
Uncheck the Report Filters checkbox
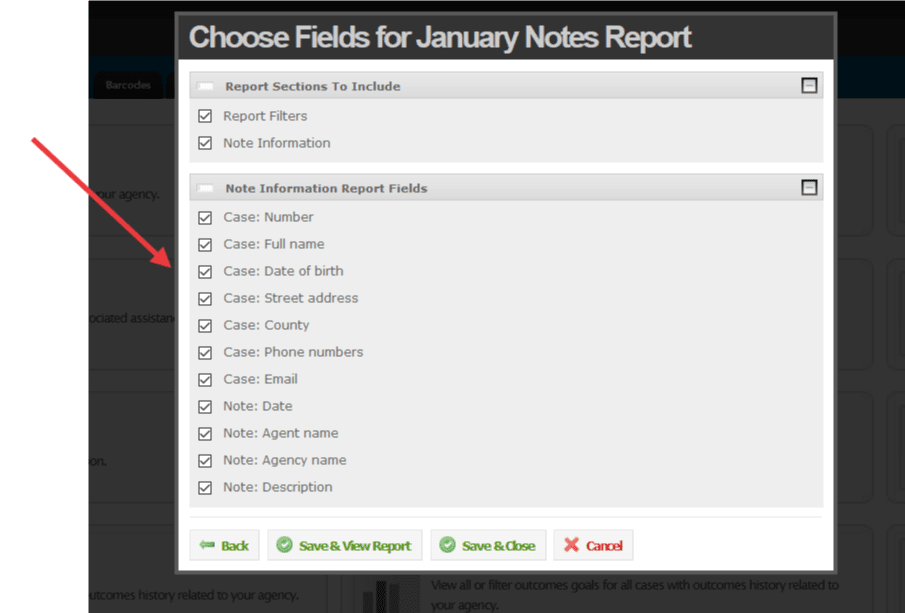(x=205, y=116)
